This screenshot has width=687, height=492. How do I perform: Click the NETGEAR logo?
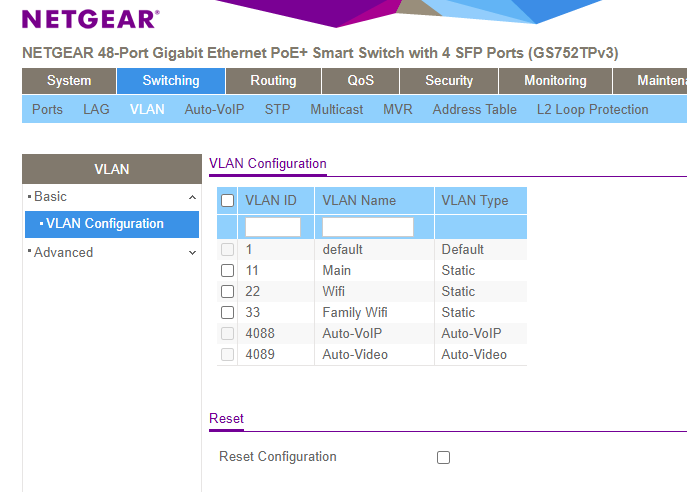coord(91,19)
